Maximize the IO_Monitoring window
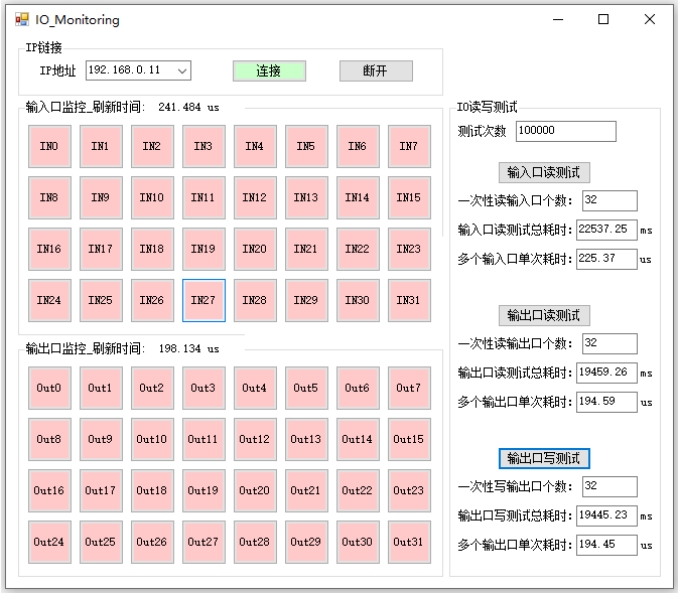679x594 pixels. coord(603,19)
